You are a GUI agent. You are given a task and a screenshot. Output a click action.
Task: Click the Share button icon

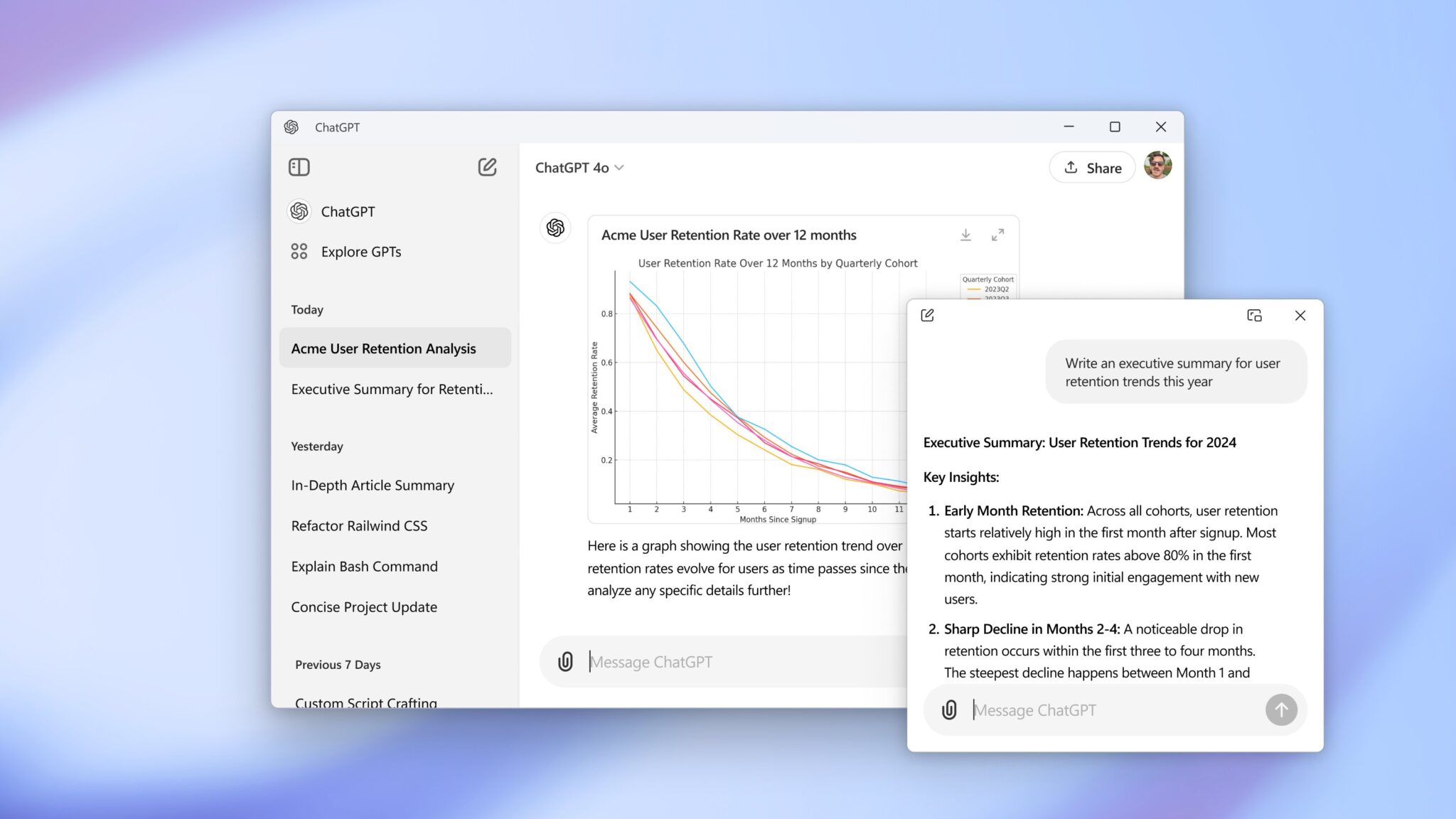pos(1071,167)
